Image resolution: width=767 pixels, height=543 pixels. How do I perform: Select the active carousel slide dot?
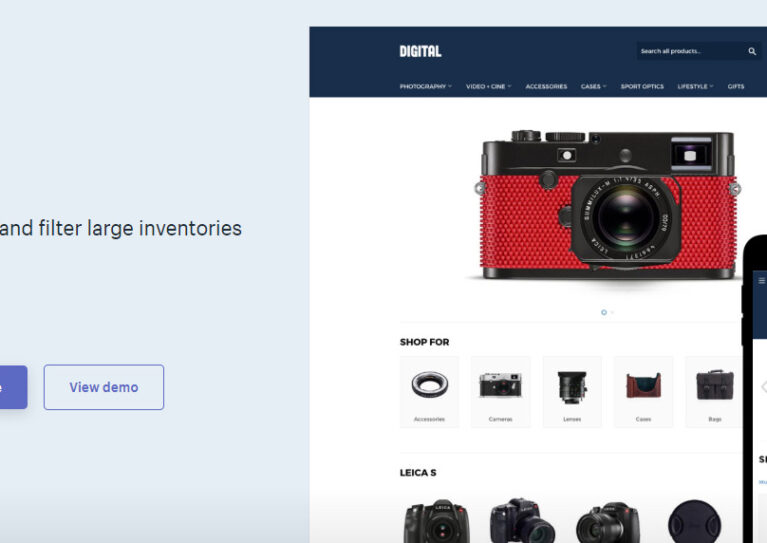coord(604,312)
